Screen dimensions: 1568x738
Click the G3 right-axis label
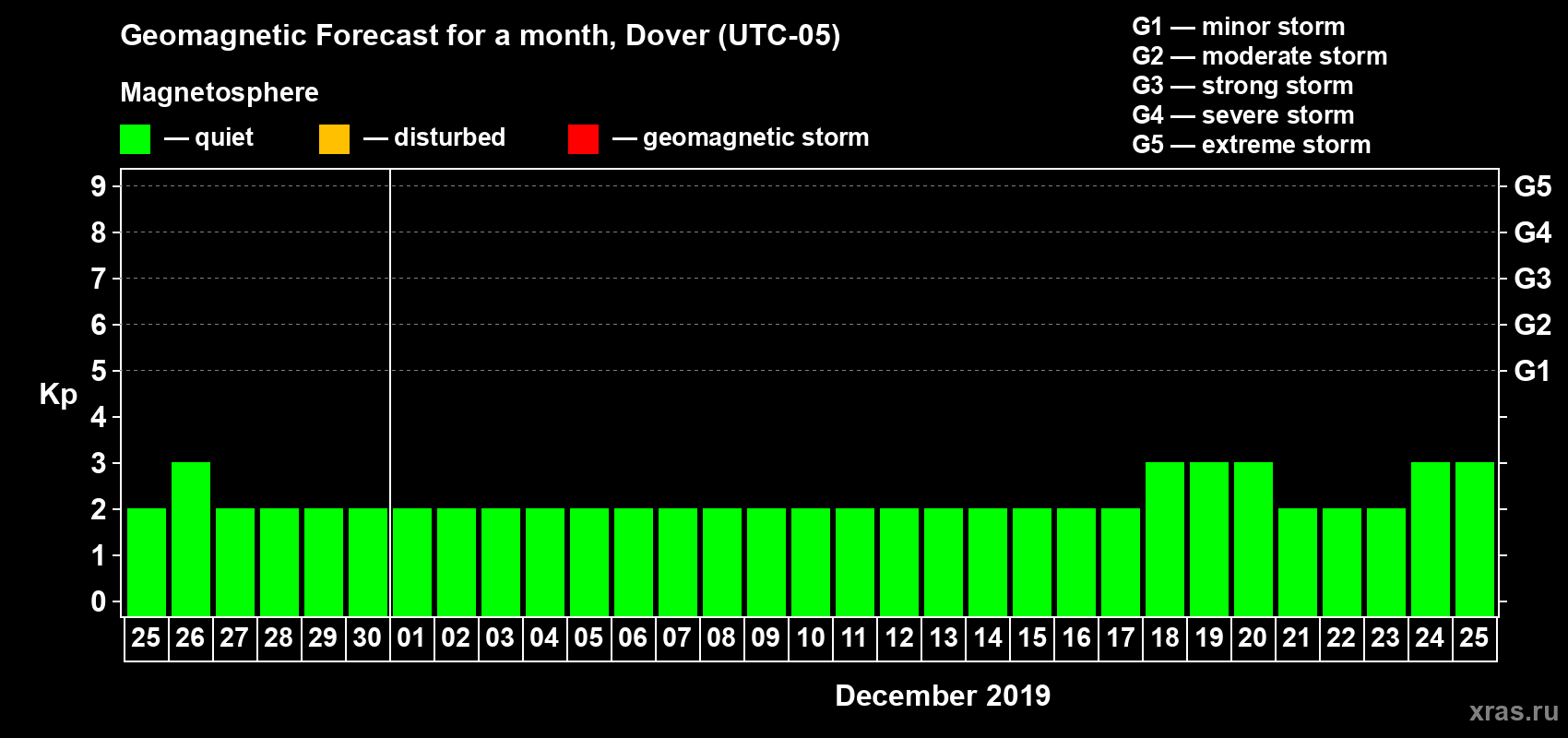[1533, 279]
